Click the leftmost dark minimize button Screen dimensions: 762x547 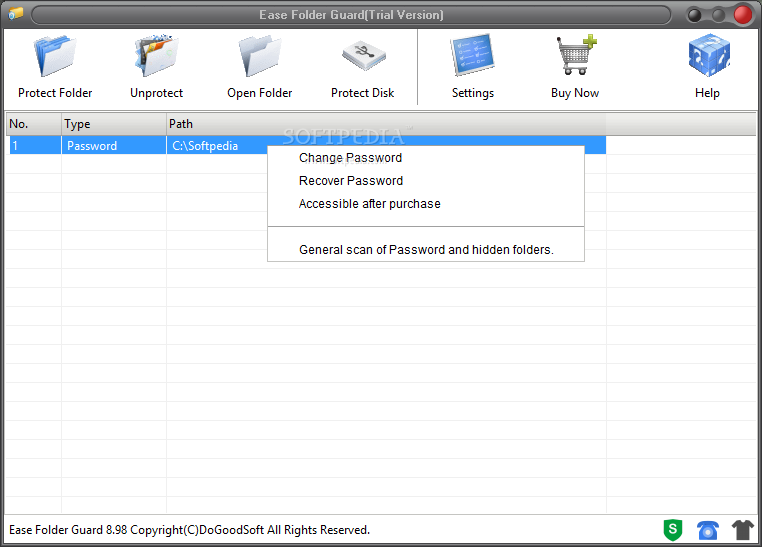coord(694,16)
